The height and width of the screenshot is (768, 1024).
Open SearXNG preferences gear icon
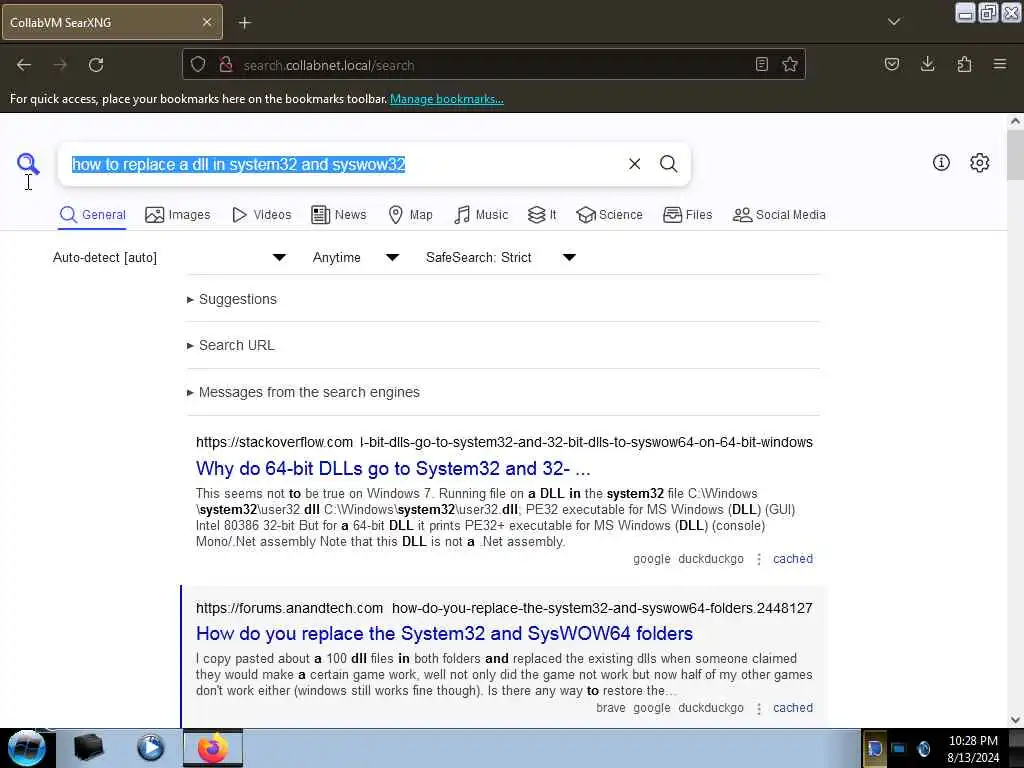click(980, 163)
